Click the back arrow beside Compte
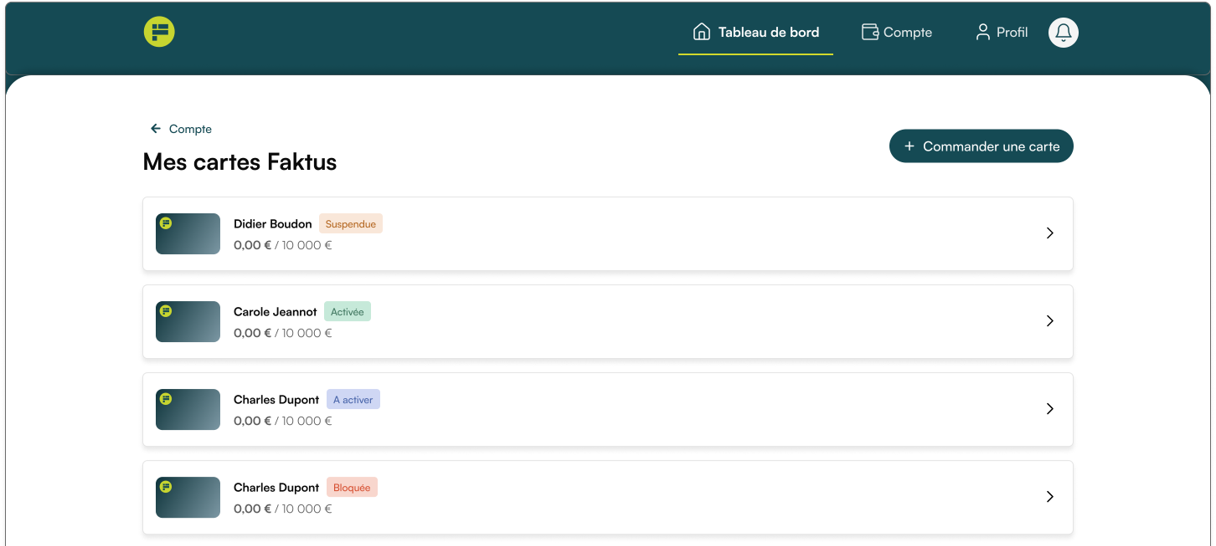The image size is (1216, 546). 156,129
